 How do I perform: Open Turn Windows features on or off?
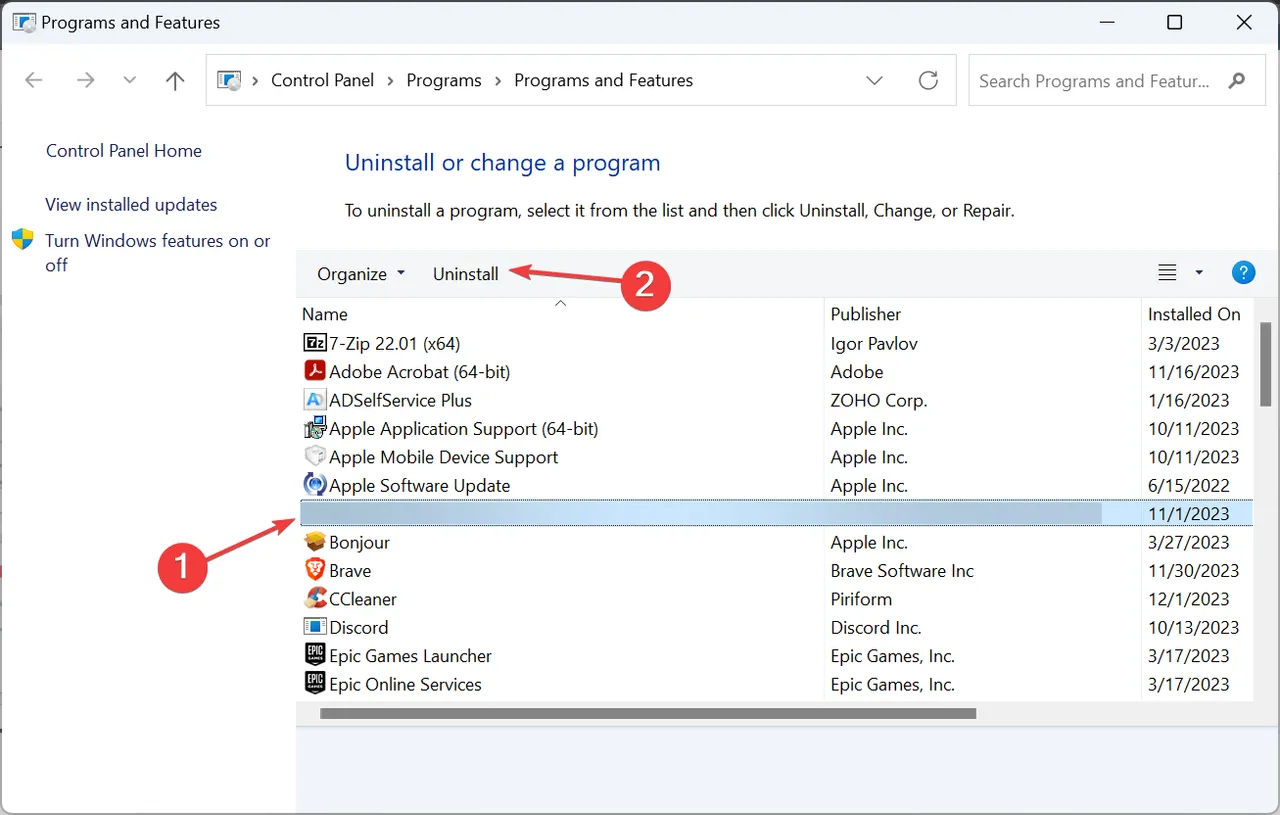coord(158,253)
